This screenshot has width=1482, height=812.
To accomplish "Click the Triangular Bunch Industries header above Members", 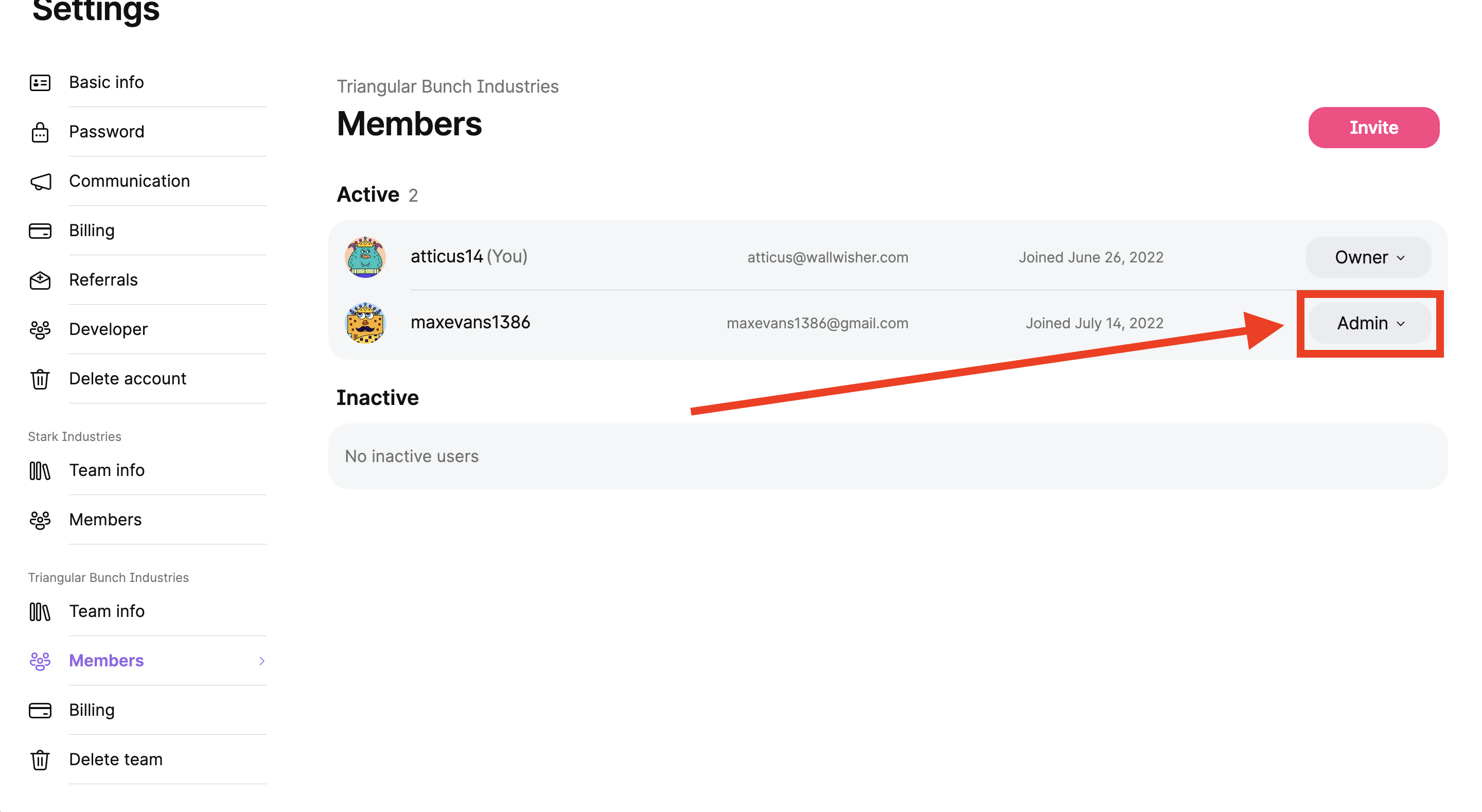I will 448,86.
